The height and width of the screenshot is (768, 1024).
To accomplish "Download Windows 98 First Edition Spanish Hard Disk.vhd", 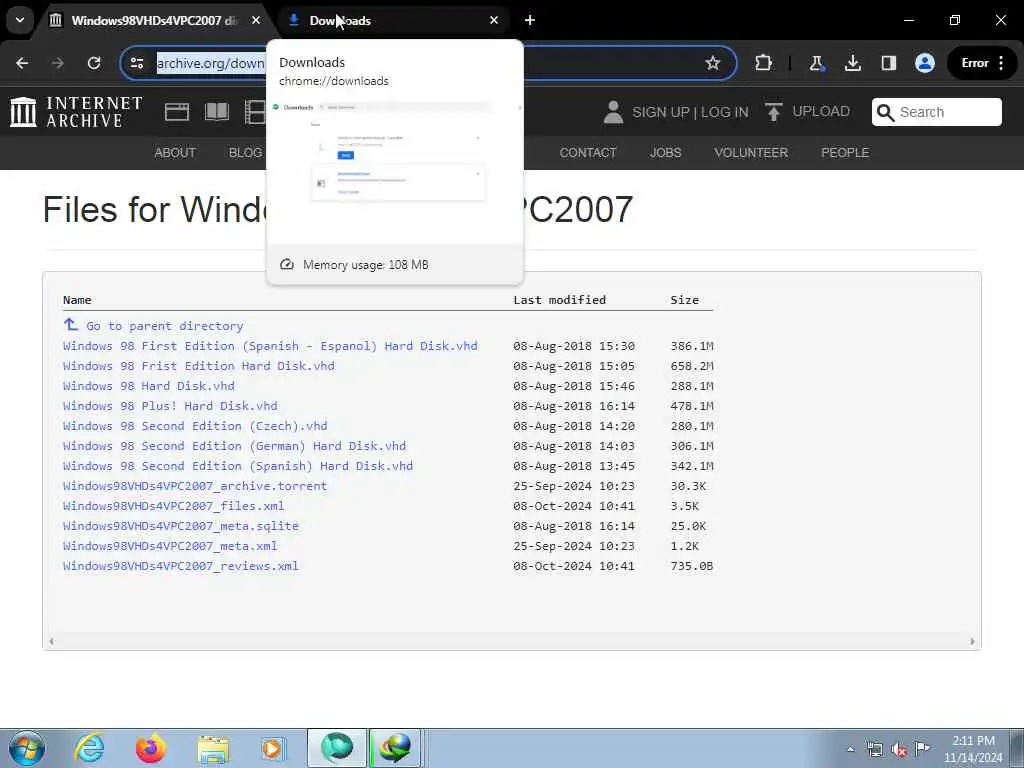I will point(270,345).
